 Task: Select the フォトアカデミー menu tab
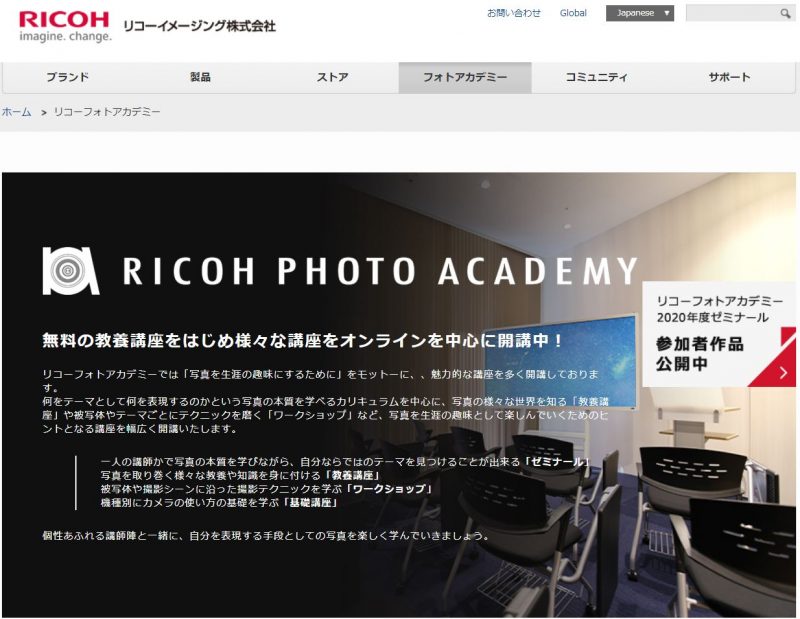(x=465, y=78)
